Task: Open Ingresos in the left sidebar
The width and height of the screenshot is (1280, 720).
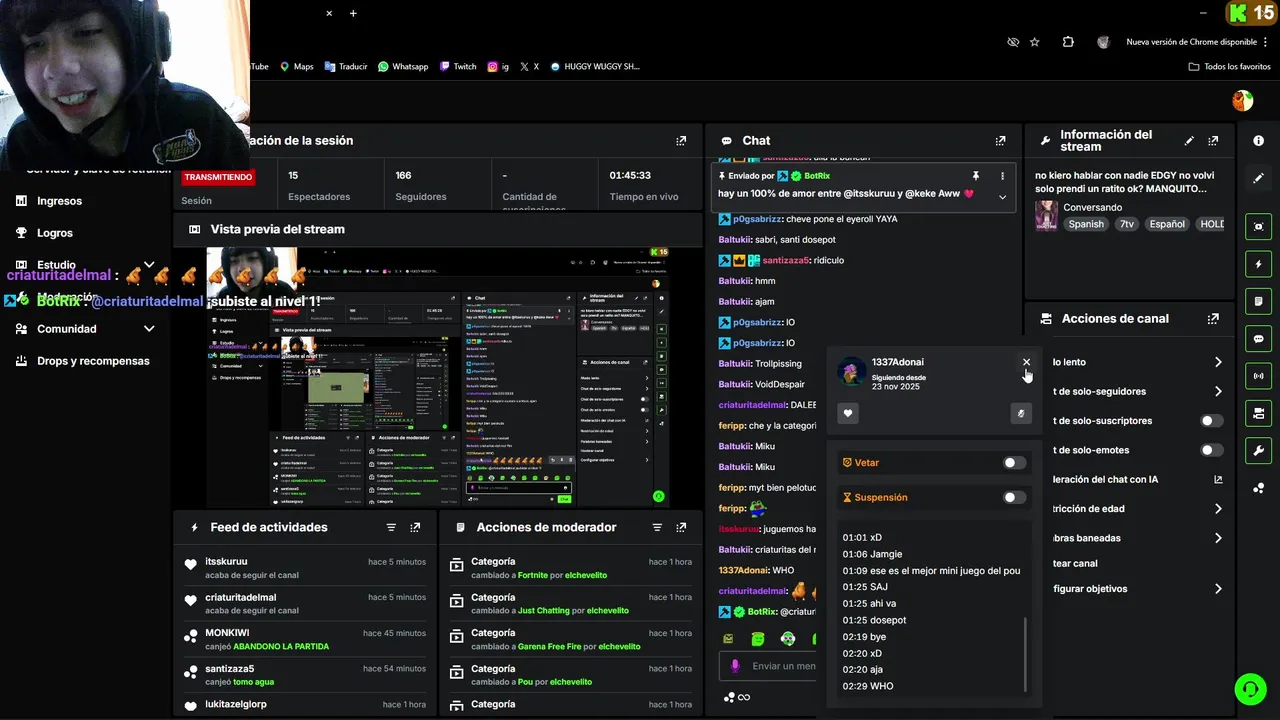Action: pyautogui.click(x=48, y=201)
